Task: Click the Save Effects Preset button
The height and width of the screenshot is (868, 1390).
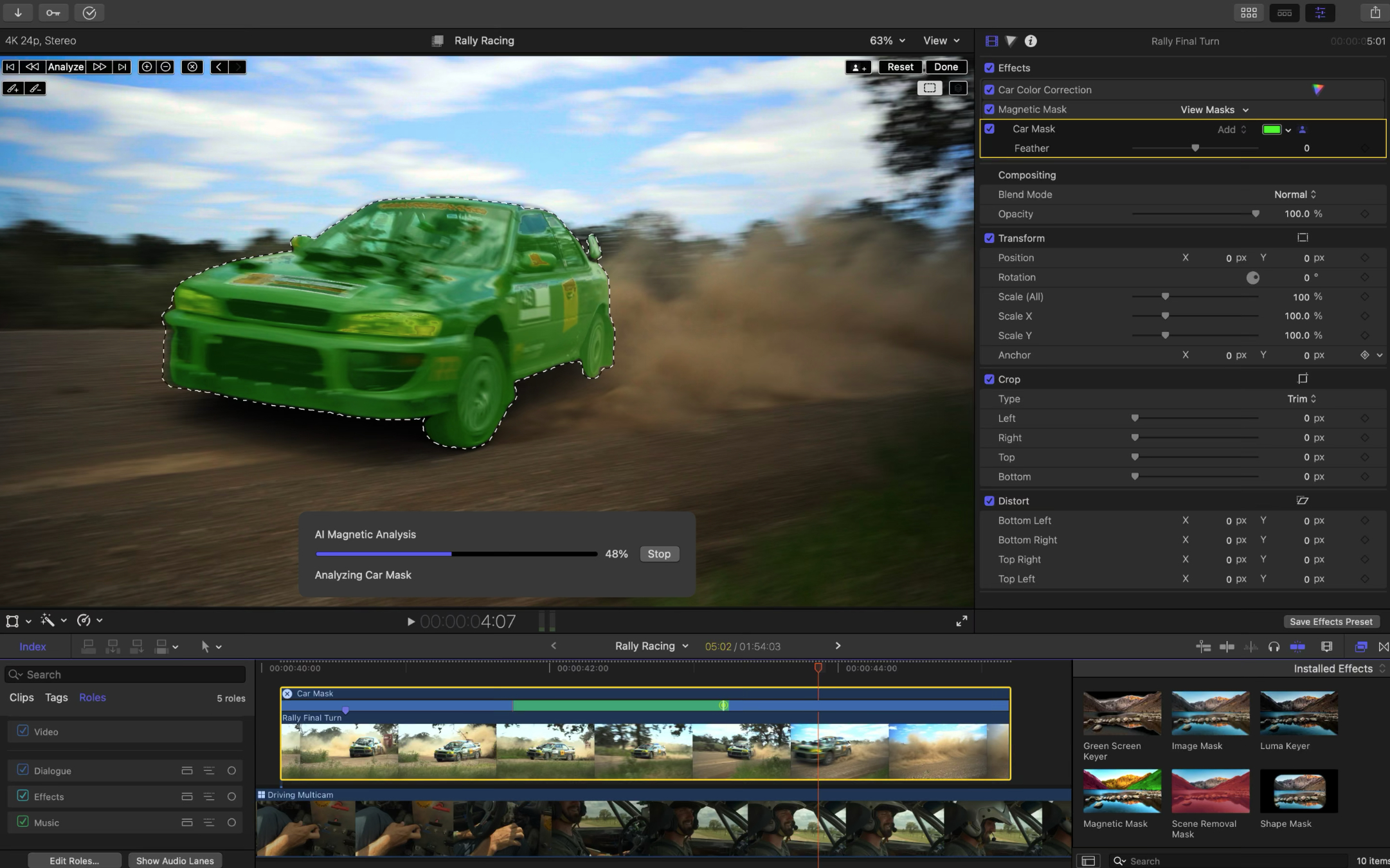Action: tap(1330, 621)
